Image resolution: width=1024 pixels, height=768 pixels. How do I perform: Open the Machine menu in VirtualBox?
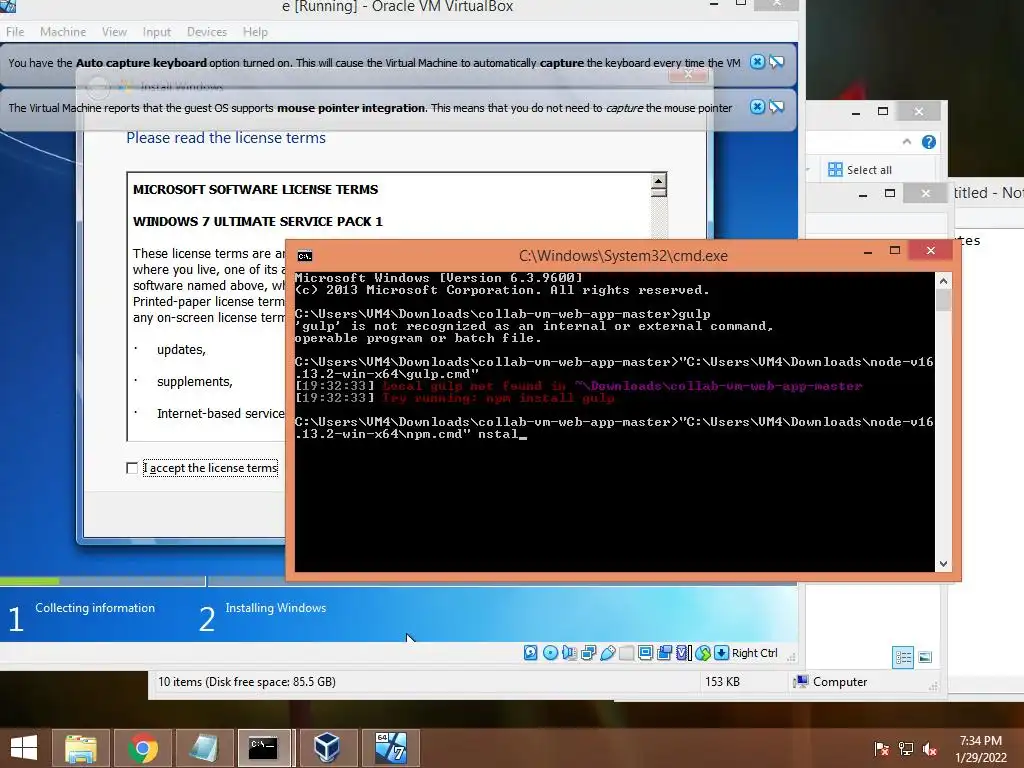pyautogui.click(x=63, y=31)
